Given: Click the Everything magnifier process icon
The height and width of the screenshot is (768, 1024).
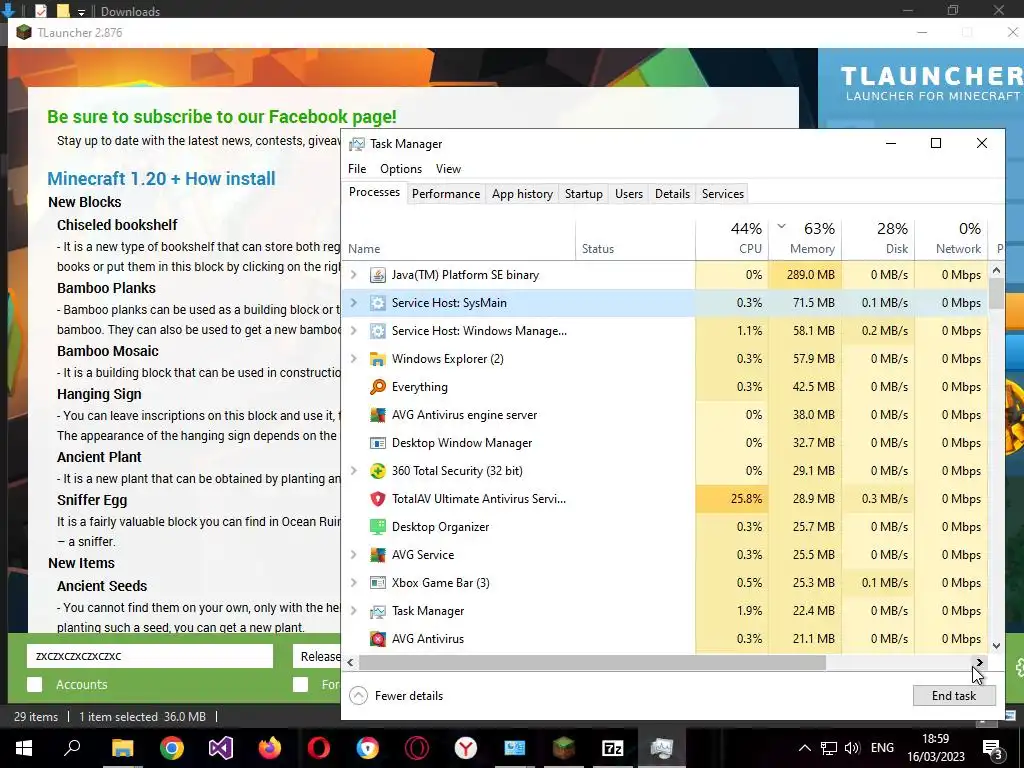Looking at the screenshot, I should [x=377, y=387].
